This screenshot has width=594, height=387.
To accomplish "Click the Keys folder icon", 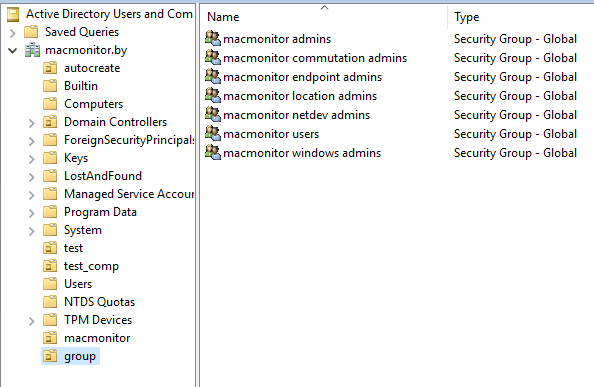I will [x=50, y=158].
